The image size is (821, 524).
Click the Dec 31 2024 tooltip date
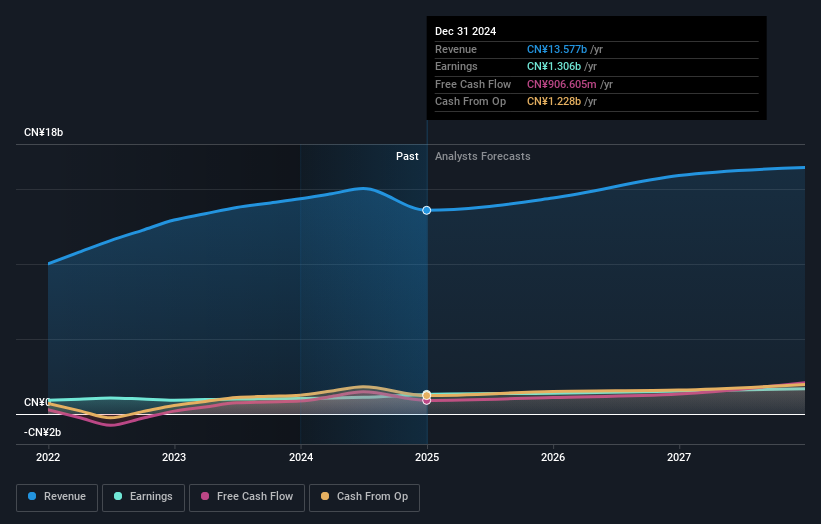(465, 31)
